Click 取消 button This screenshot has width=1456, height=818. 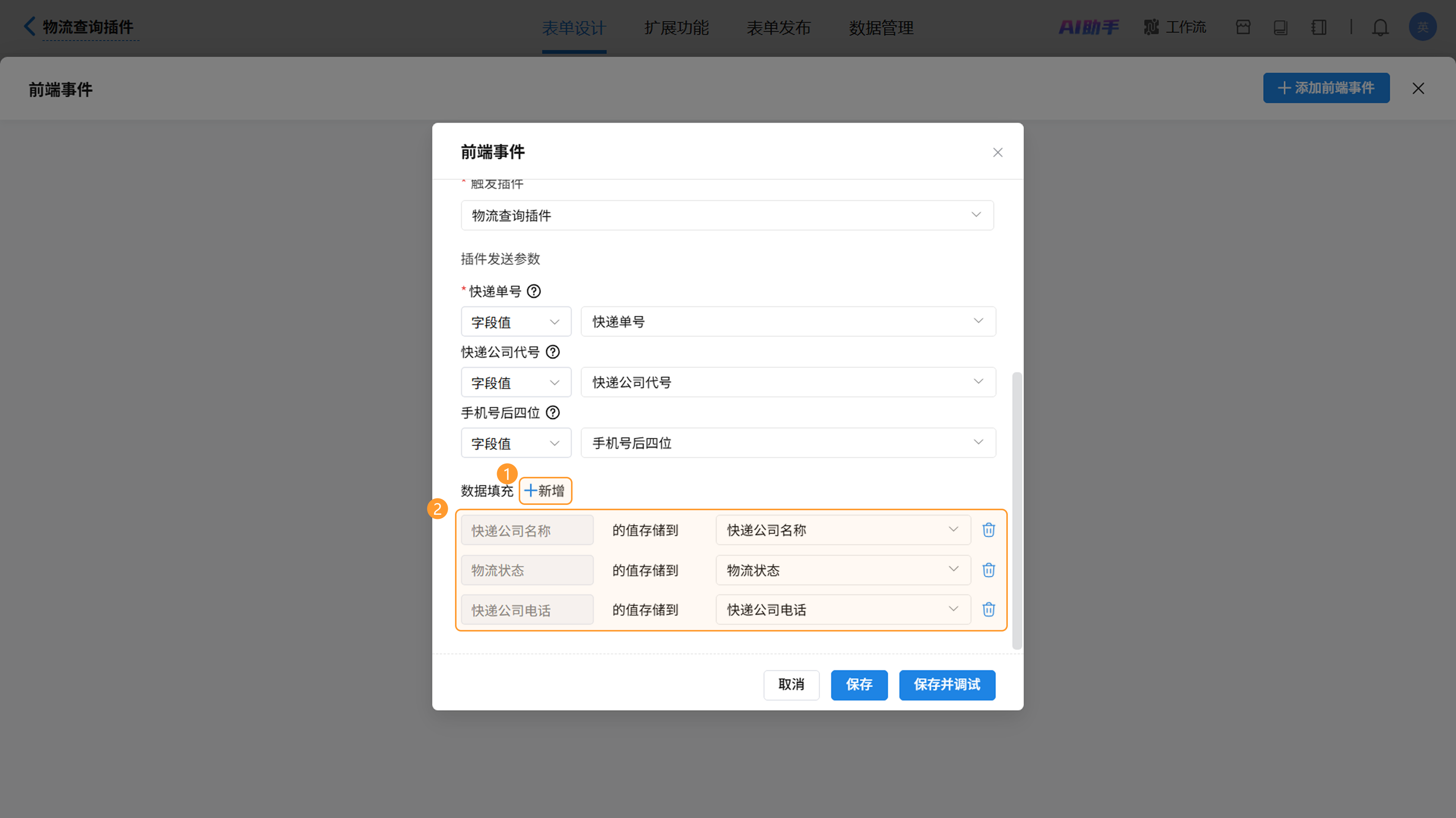[x=791, y=685]
